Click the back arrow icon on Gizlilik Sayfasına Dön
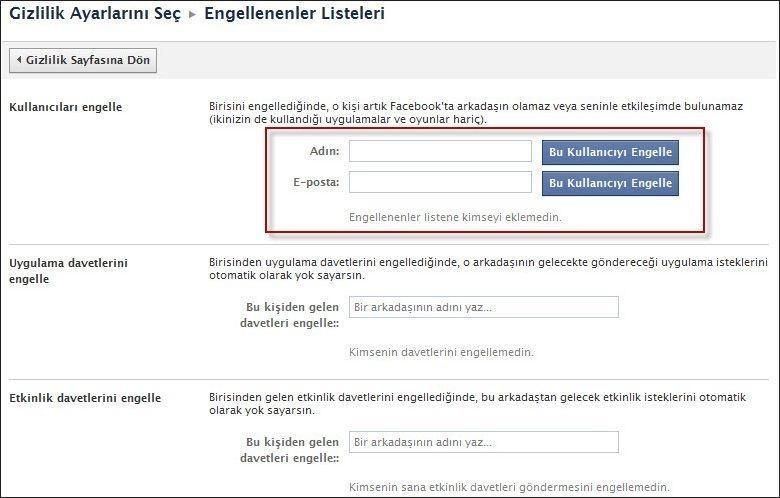 18,60
